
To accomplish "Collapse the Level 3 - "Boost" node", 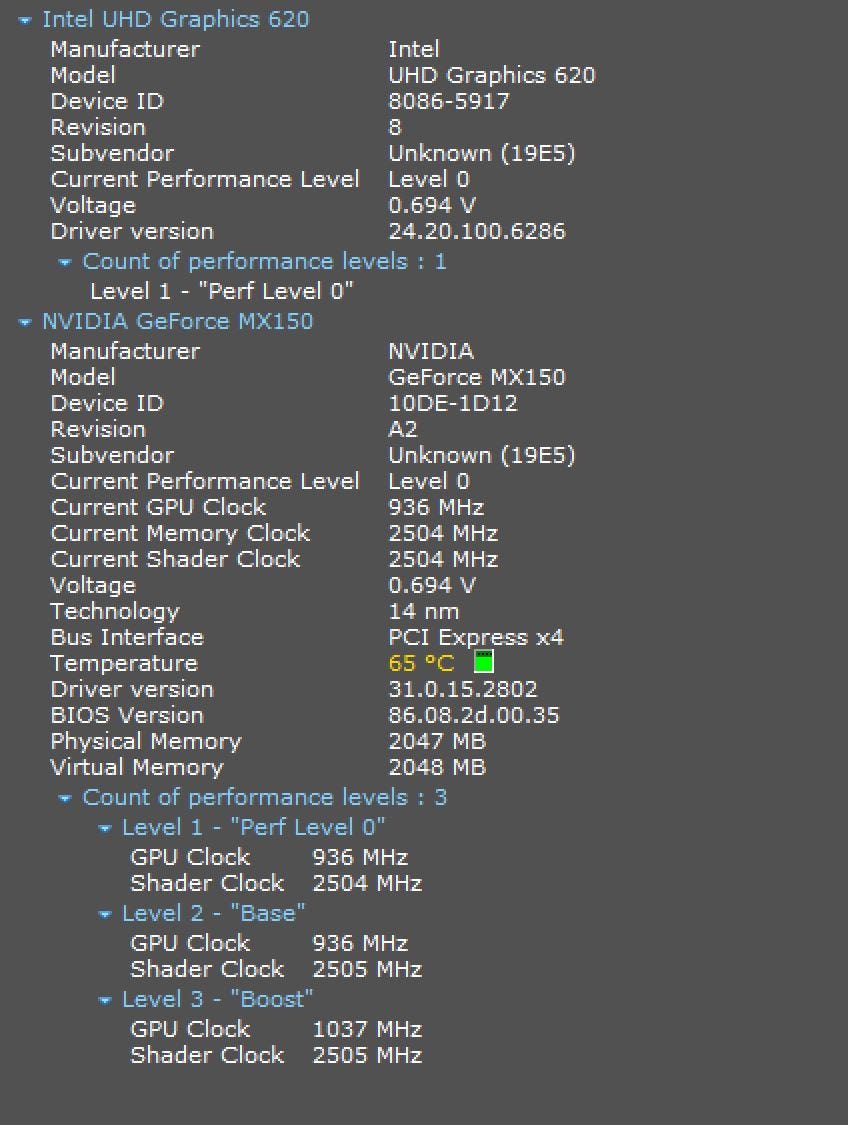I will (105, 1001).
